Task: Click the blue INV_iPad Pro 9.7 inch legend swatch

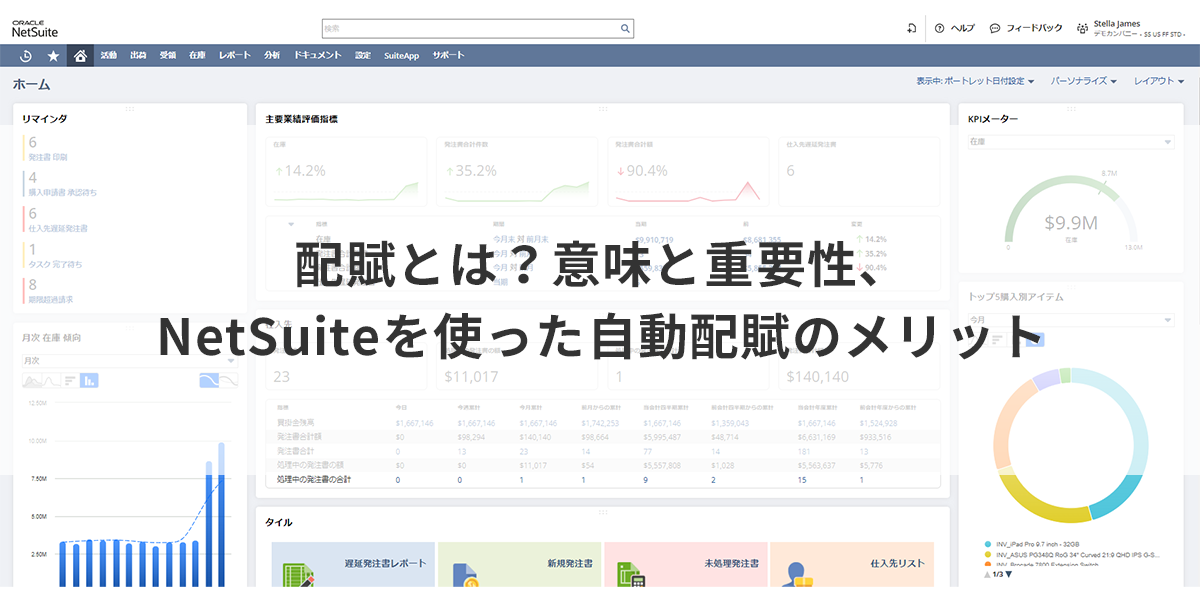Action: 988,544
